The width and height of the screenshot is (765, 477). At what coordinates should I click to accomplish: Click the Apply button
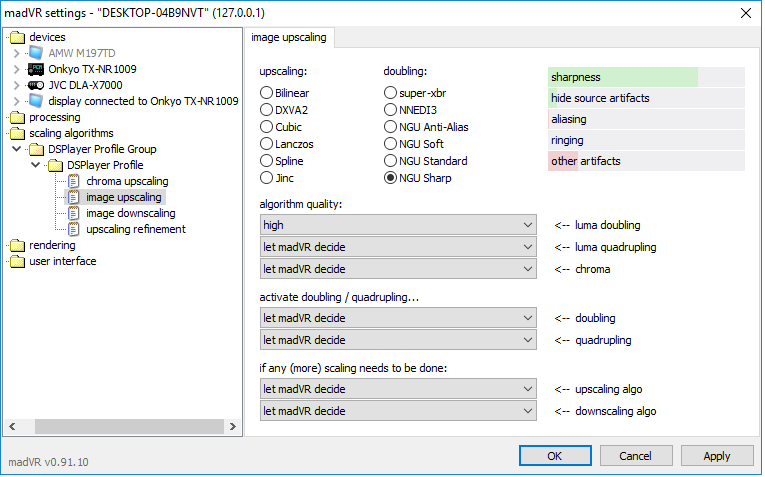coord(717,456)
